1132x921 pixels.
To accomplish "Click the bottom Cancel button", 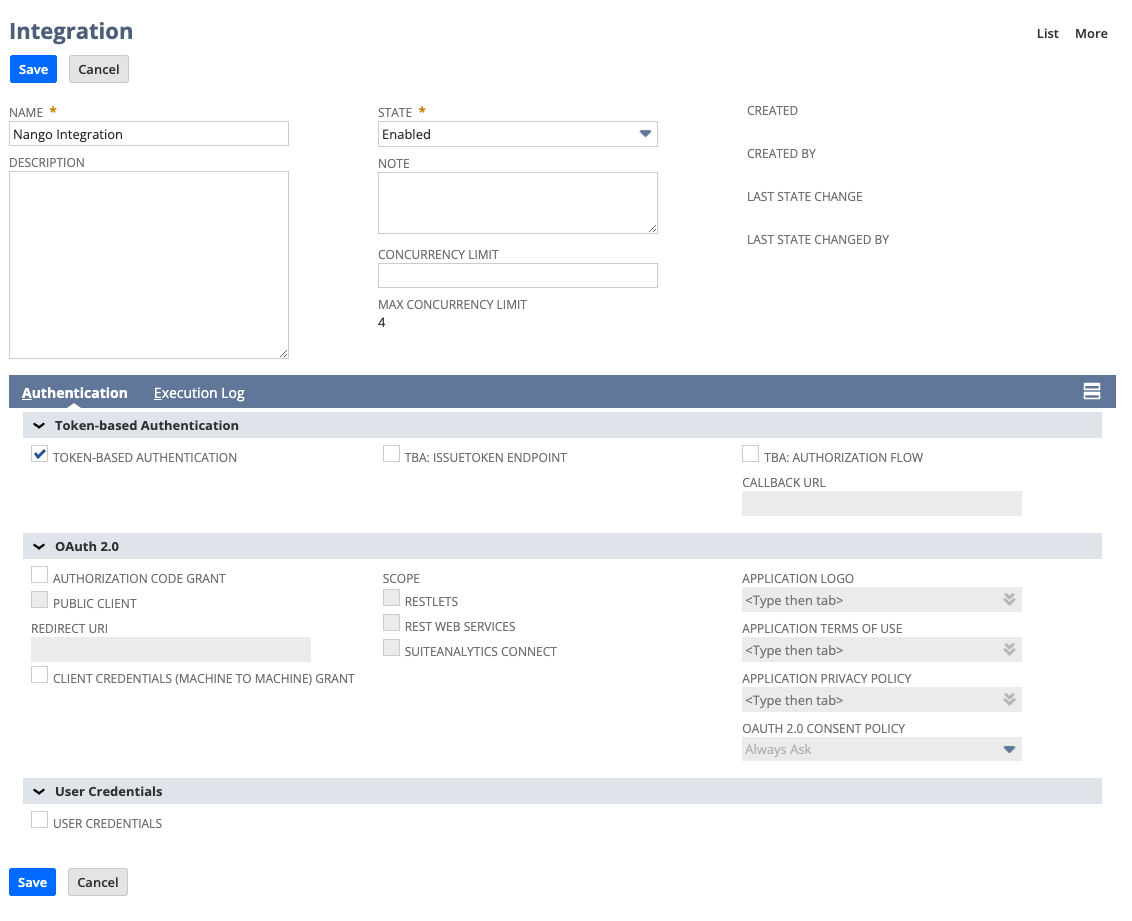I will [98, 882].
